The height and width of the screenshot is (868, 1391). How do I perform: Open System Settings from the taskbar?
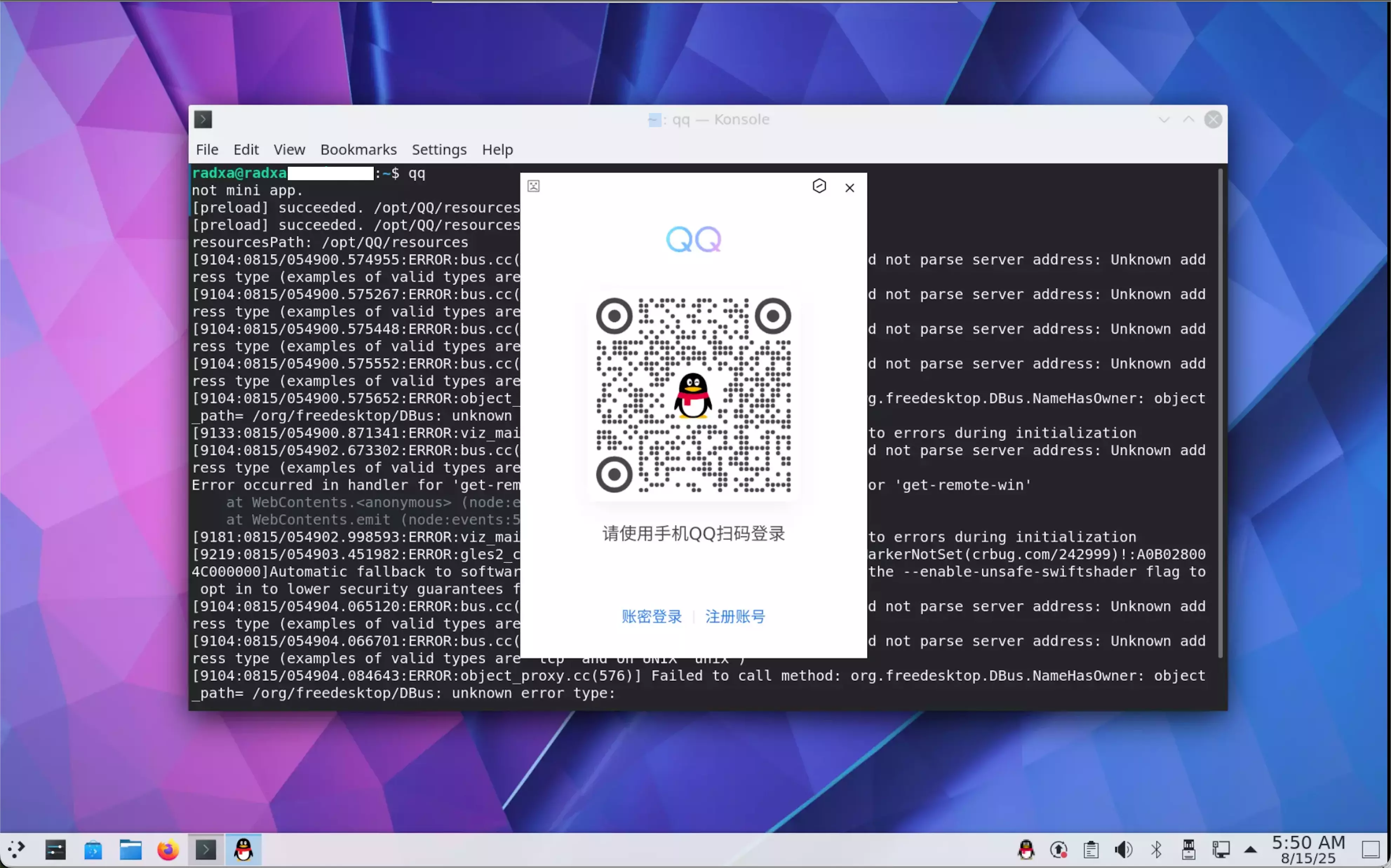[x=55, y=850]
